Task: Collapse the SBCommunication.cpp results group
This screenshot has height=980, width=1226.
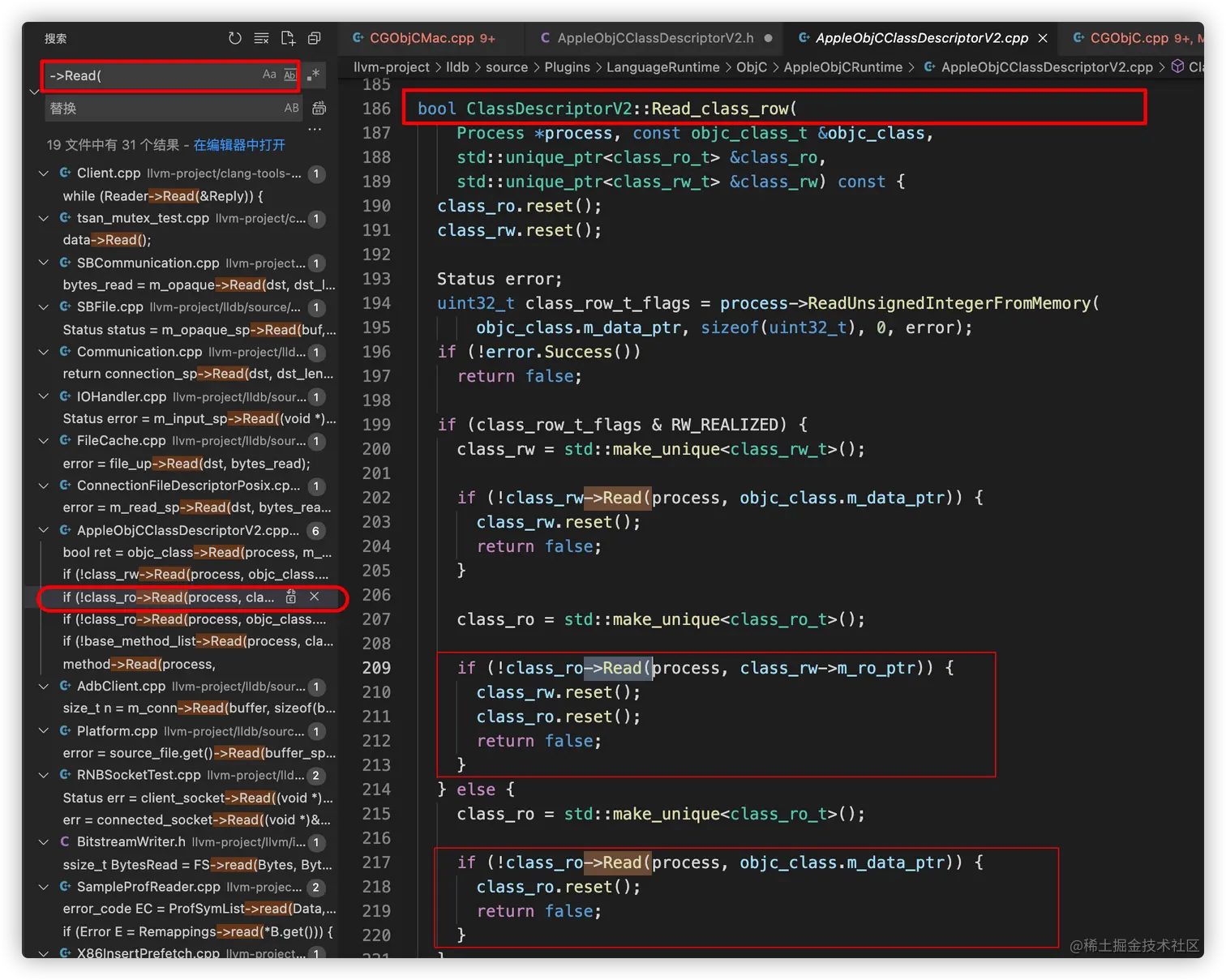Action: [44, 263]
